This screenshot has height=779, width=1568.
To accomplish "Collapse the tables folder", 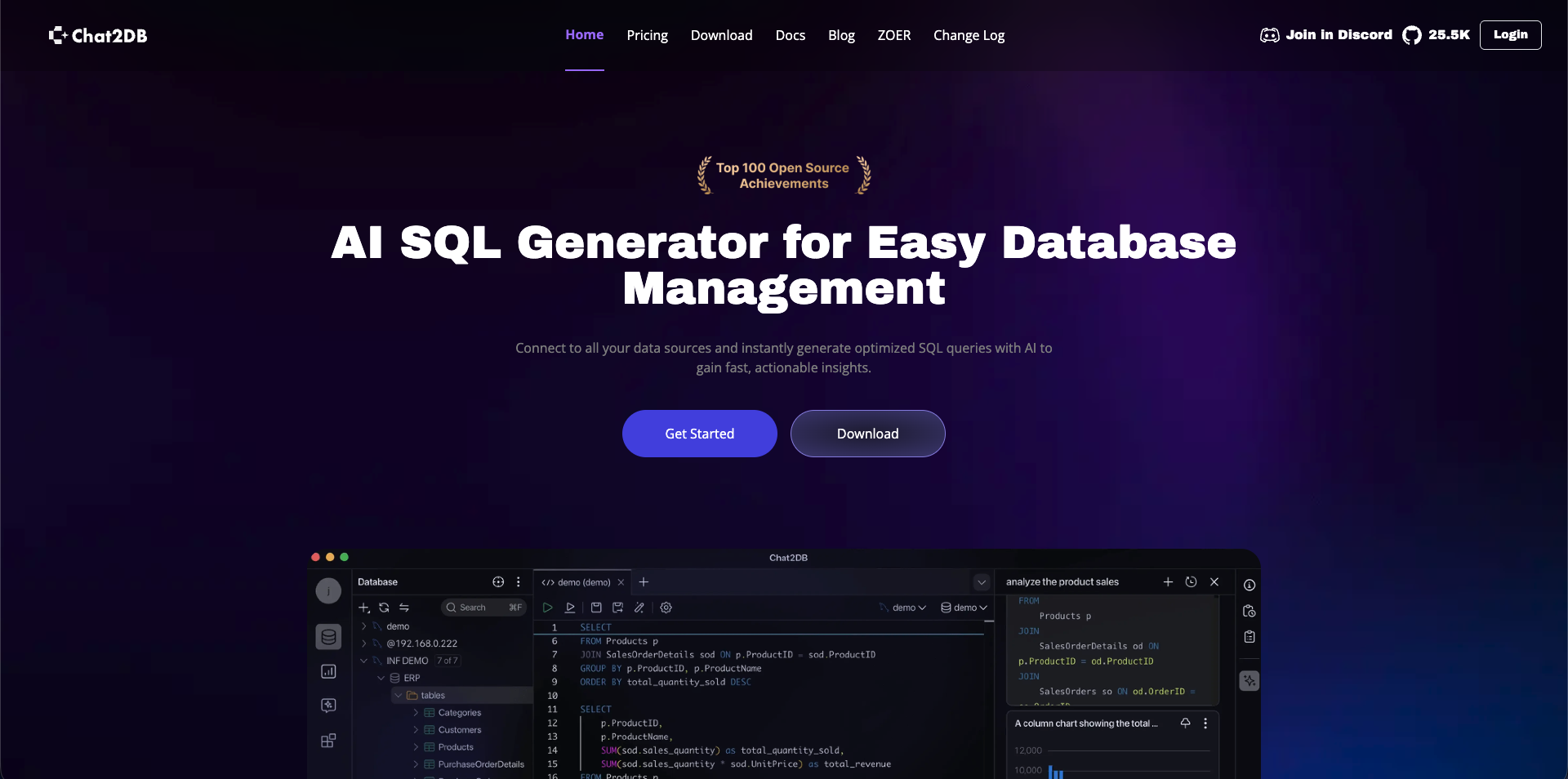I will click(x=399, y=696).
